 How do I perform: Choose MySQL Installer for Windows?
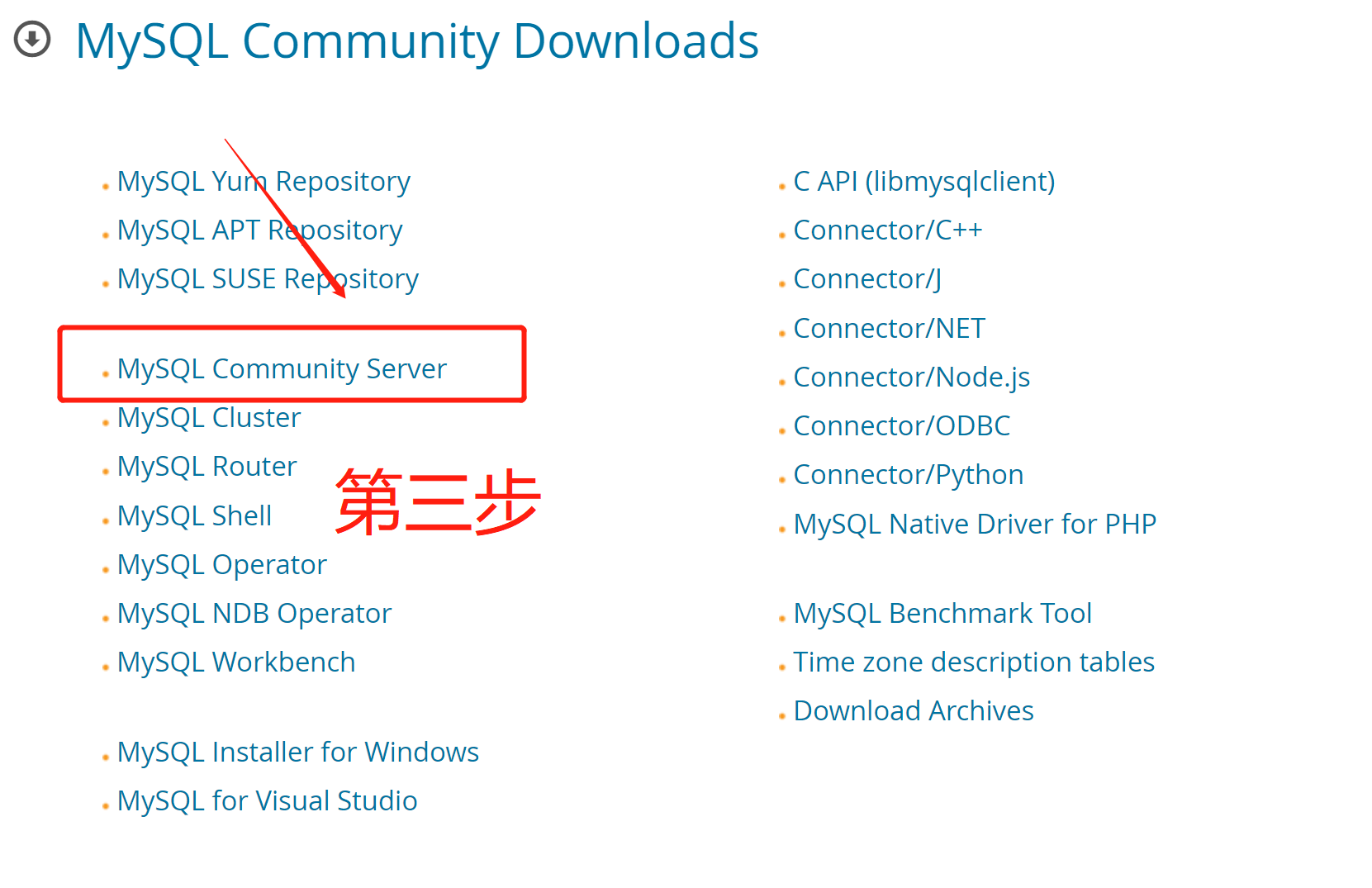click(x=298, y=753)
